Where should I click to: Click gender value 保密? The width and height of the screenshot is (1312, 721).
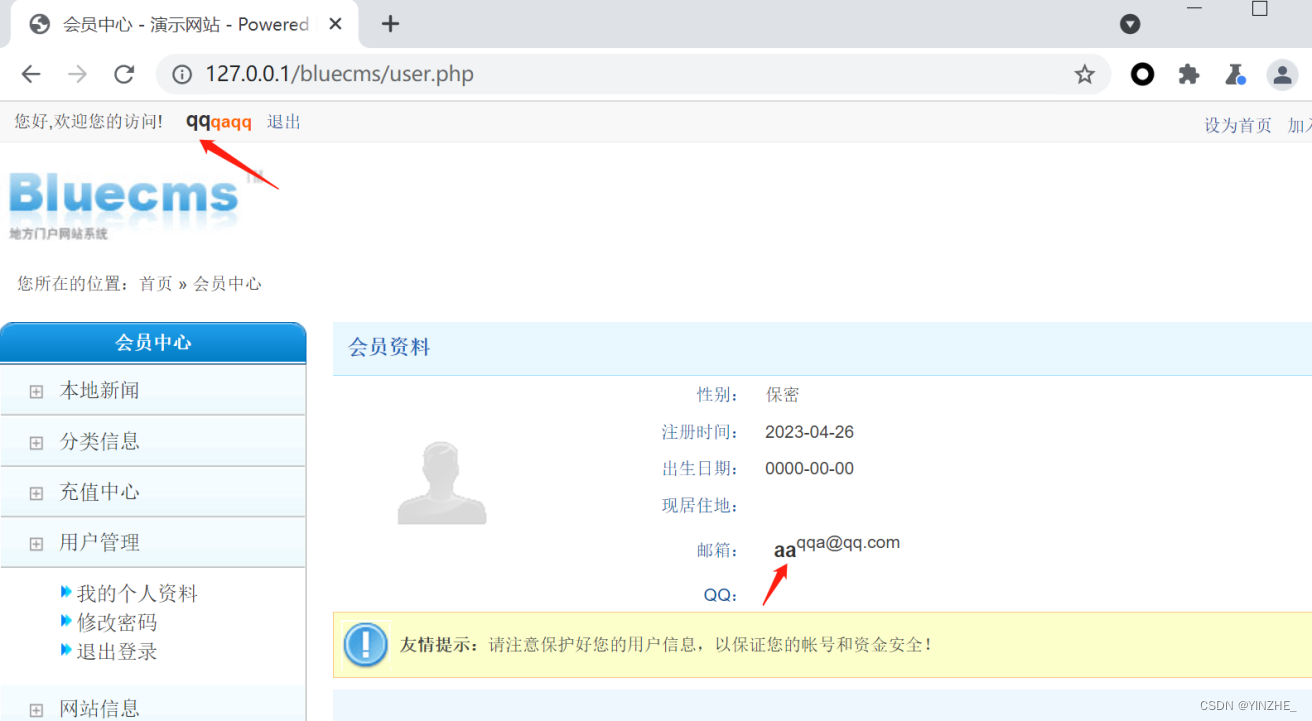click(783, 394)
